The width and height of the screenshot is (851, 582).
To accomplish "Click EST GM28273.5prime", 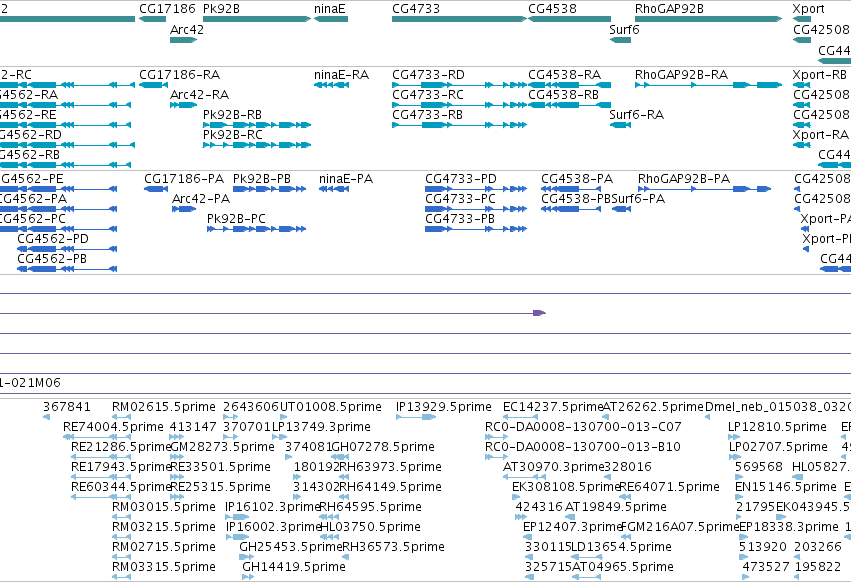I will click(223, 447).
